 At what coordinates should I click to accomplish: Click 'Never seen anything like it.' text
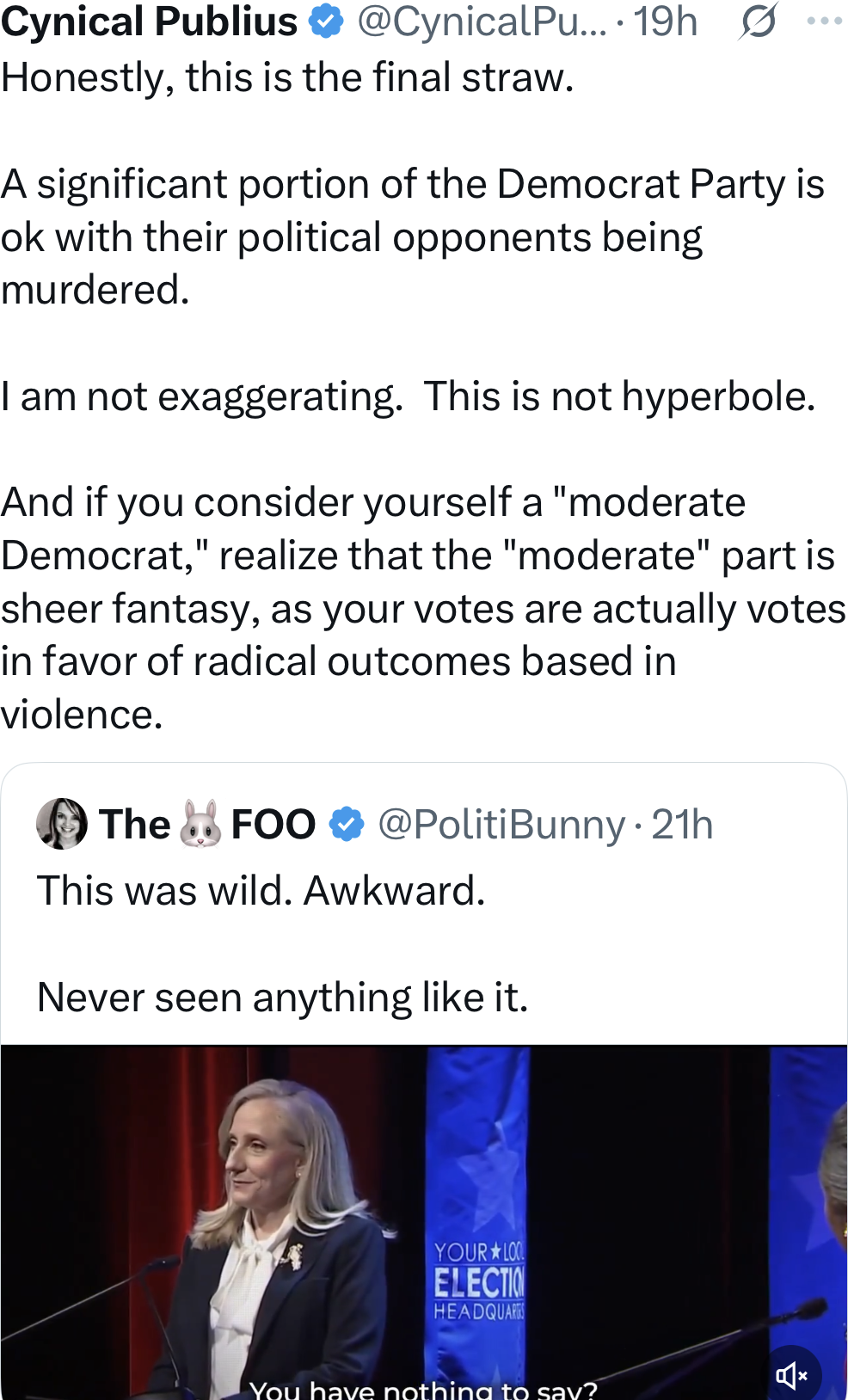(x=282, y=998)
